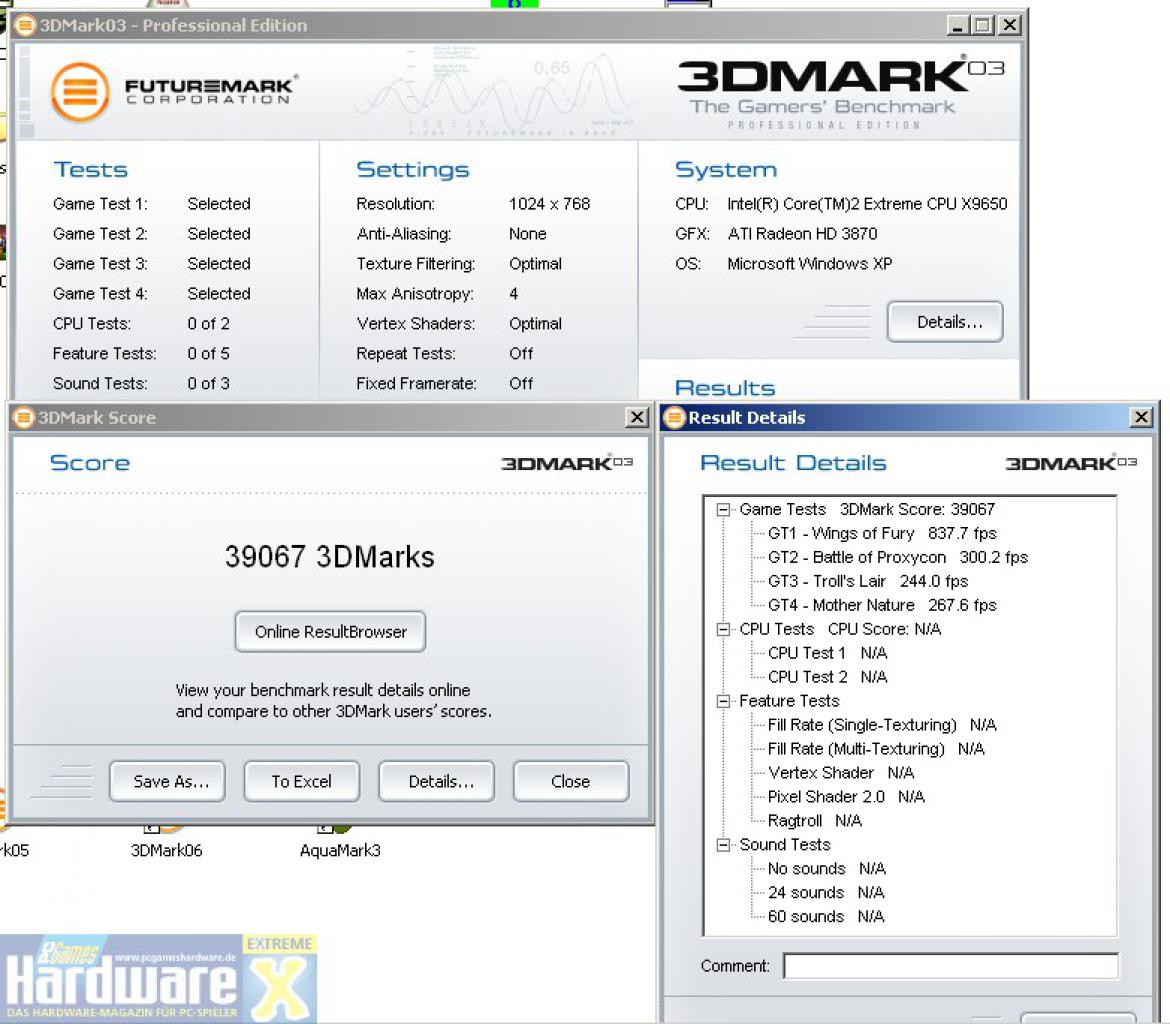
Task: Click the Result Details window title icon
Action: (674, 417)
